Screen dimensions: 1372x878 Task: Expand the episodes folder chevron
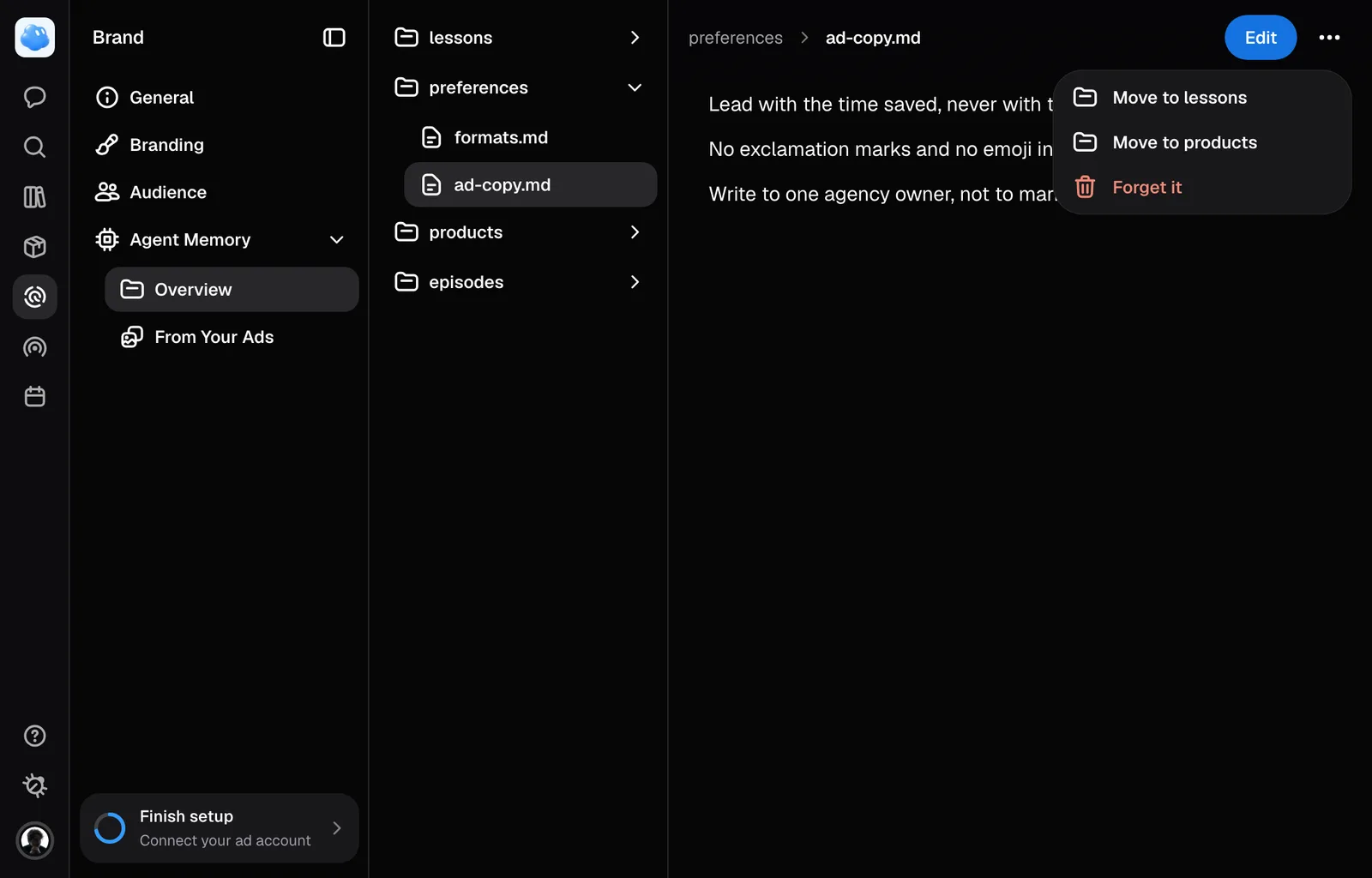[635, 282]
